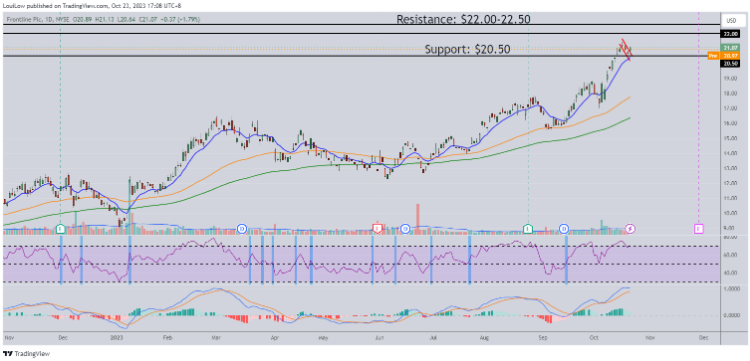Click the '2023' time axis label
The image size is (750, 361).
pos(118,338)
